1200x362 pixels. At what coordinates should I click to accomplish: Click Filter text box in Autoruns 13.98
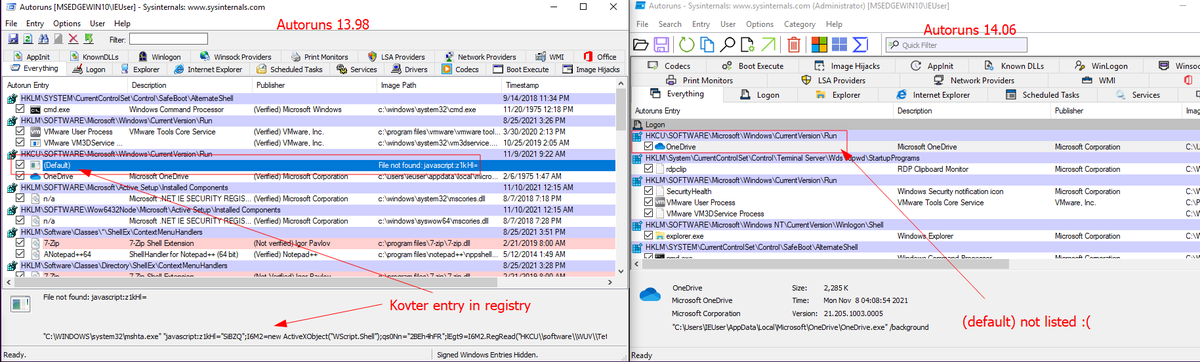[x=168, y=39]
